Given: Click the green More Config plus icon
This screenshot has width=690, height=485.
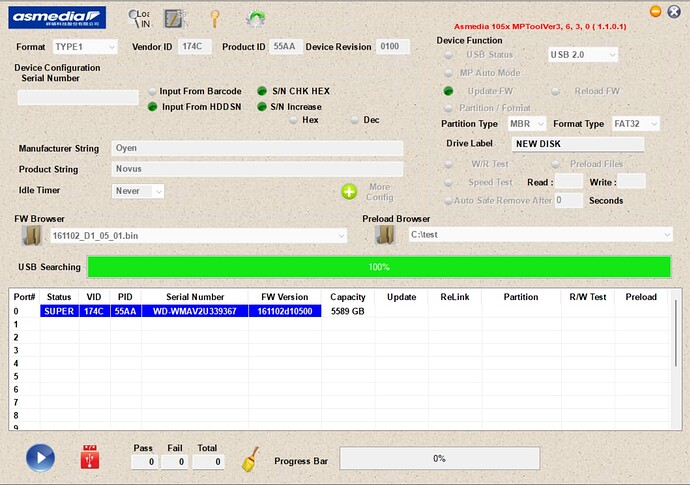Looking at the screenshot, I should [349, 191].
